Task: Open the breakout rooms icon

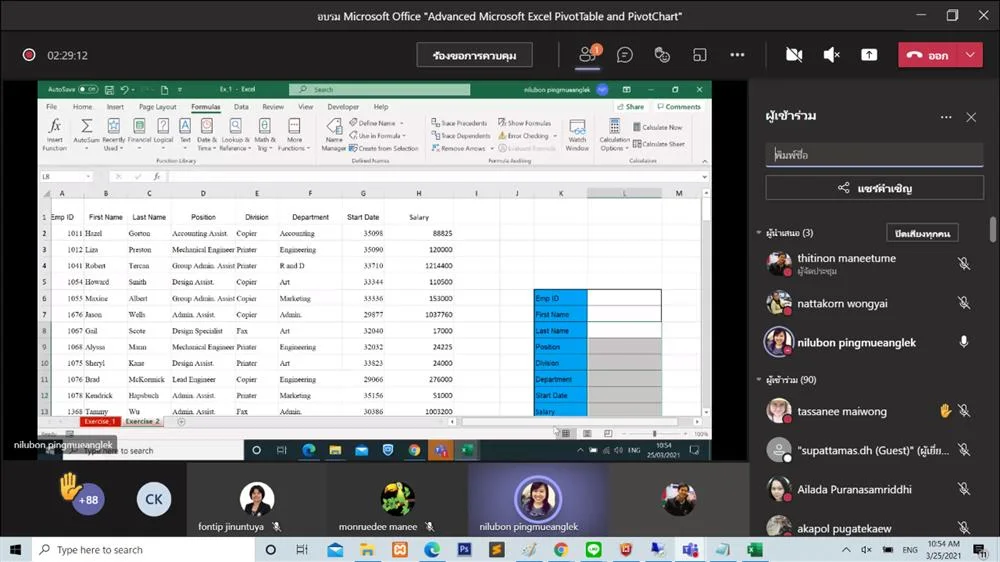Action: point(700,55)
